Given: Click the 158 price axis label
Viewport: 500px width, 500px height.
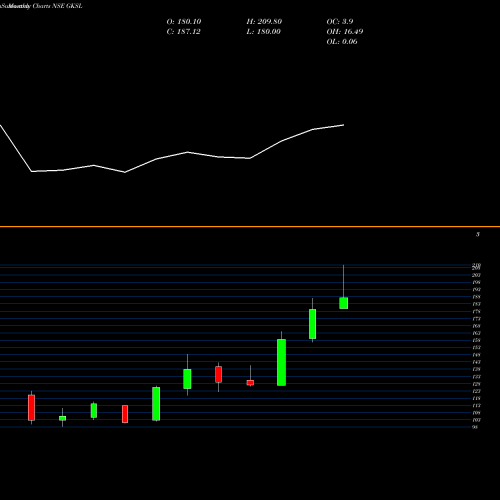Looking at the screenshot, I should coord(476,340).
